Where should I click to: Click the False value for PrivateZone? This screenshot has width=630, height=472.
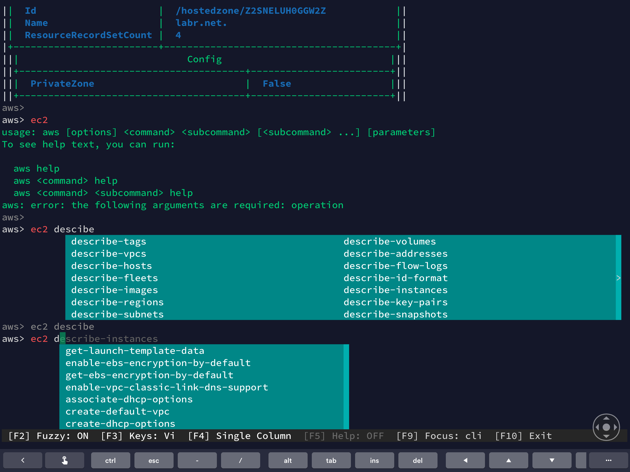[x=277, y=84]
